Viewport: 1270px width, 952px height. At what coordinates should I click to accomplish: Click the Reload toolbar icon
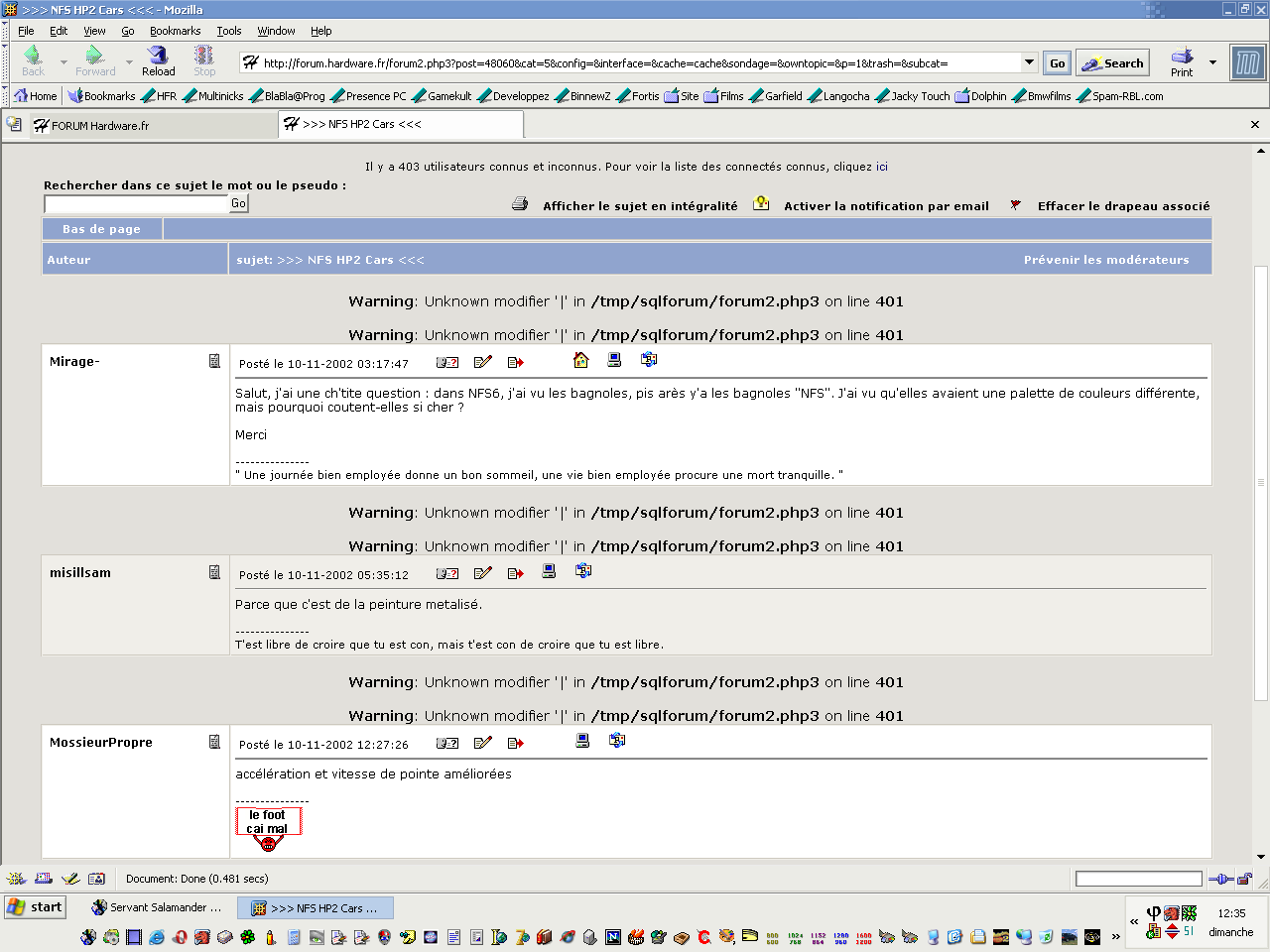[158, 60]
